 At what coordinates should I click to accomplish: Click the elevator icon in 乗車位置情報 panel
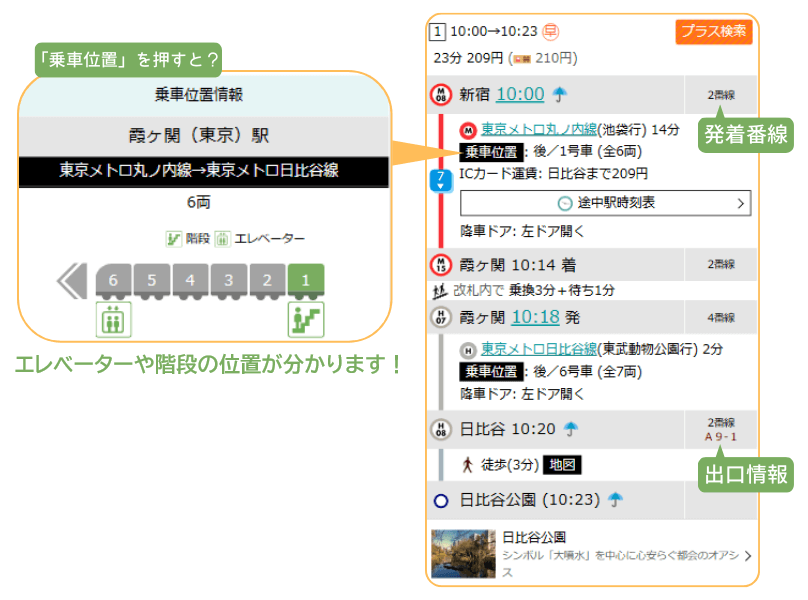click(x=111, y=319)
